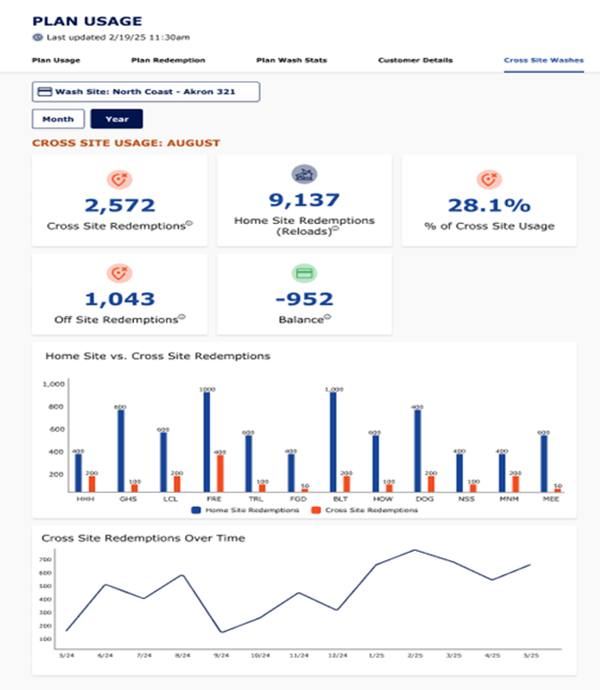600x690 pixels.
Task: Click the info icon after Off Site Redemptions
Action: tap(180, 319)
